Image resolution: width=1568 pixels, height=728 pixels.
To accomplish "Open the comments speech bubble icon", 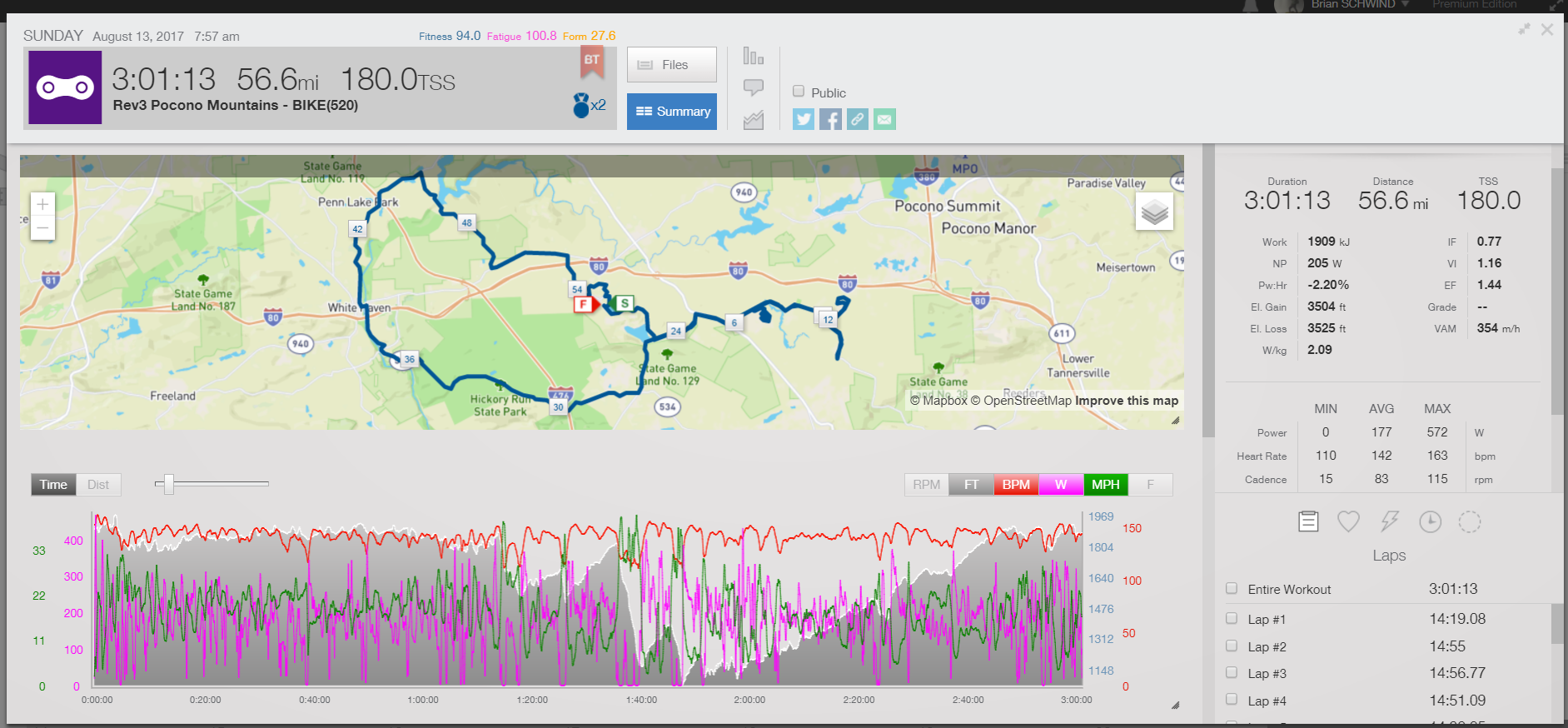I will coord(753,87).
